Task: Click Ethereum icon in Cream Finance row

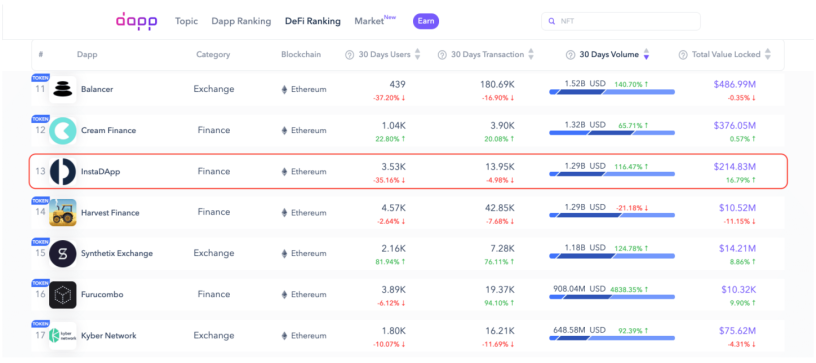Action: coord(284,131)
